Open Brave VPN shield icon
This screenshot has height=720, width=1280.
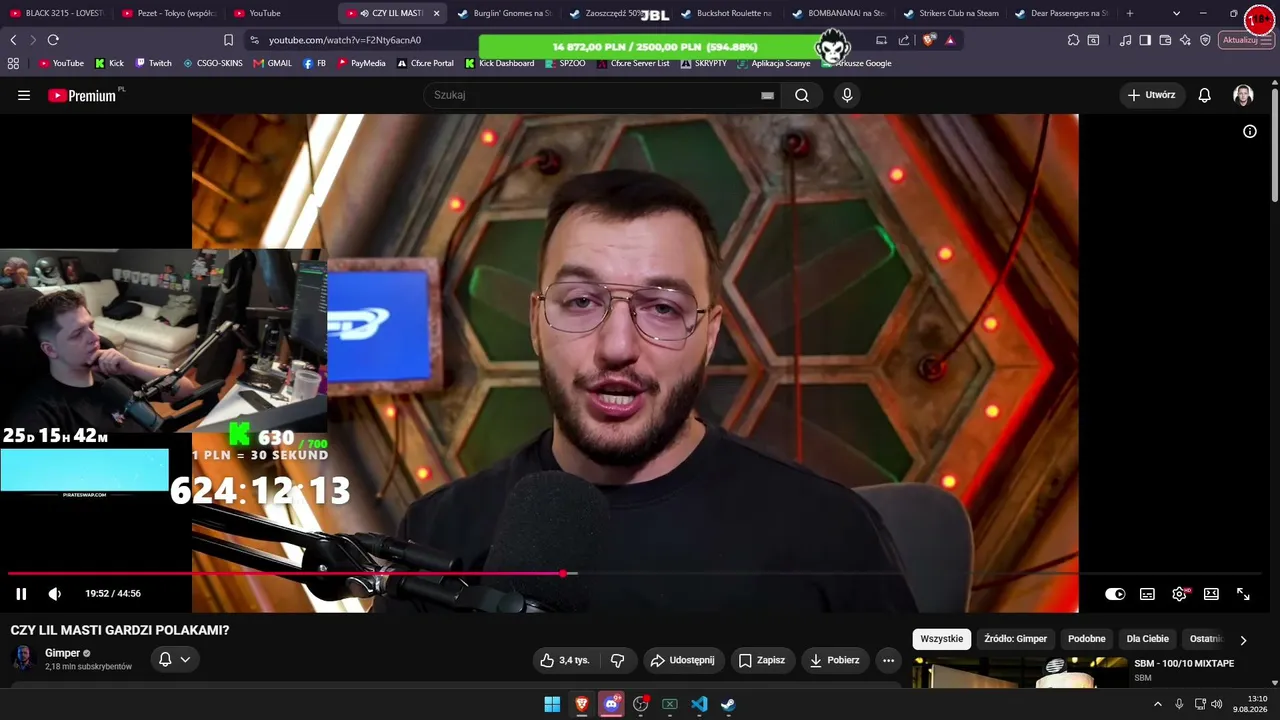pyautogui.click(x=1205, y=40)
